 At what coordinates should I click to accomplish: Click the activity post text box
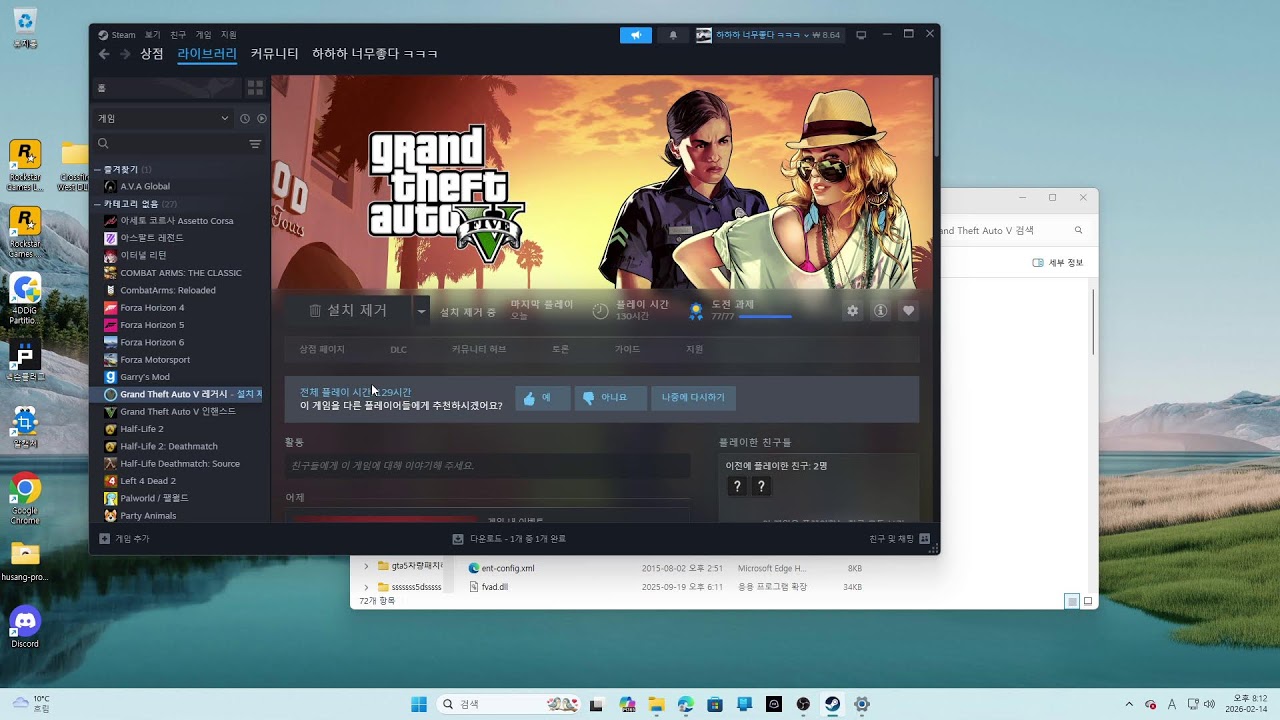coord(487,466)
